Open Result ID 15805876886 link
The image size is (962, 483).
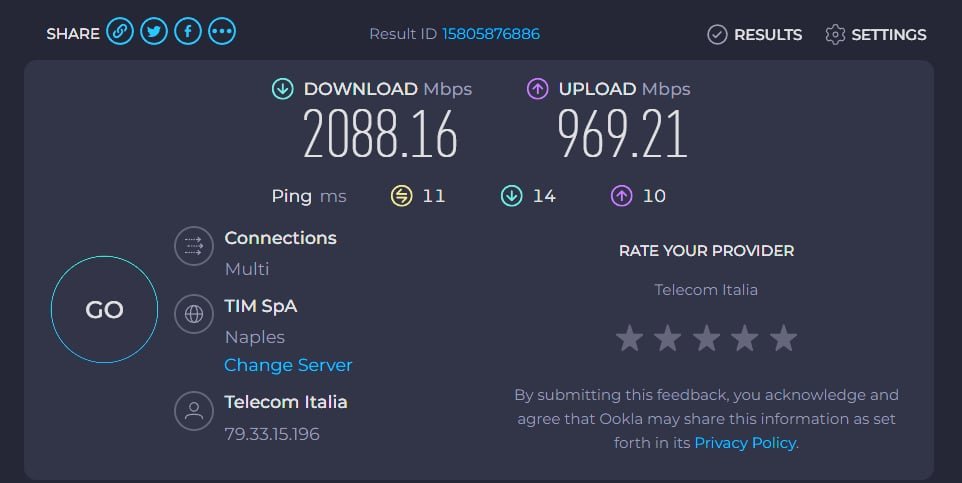click(491, 34)
